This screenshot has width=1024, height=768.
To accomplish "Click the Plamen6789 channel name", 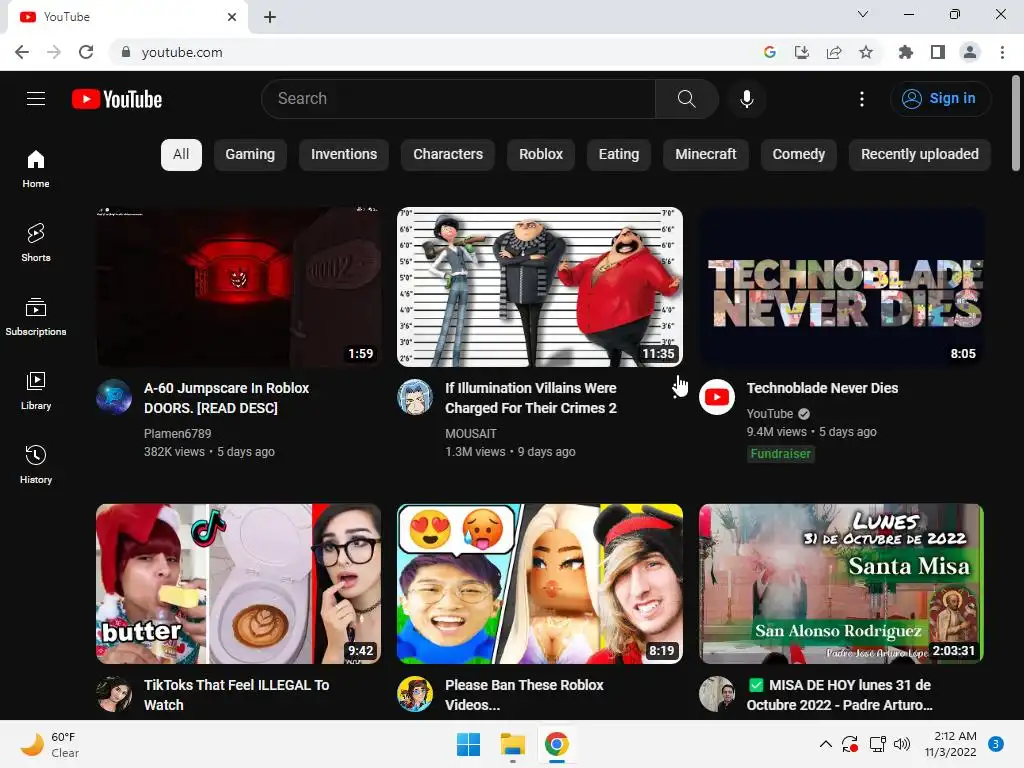I will coord(178,434).
